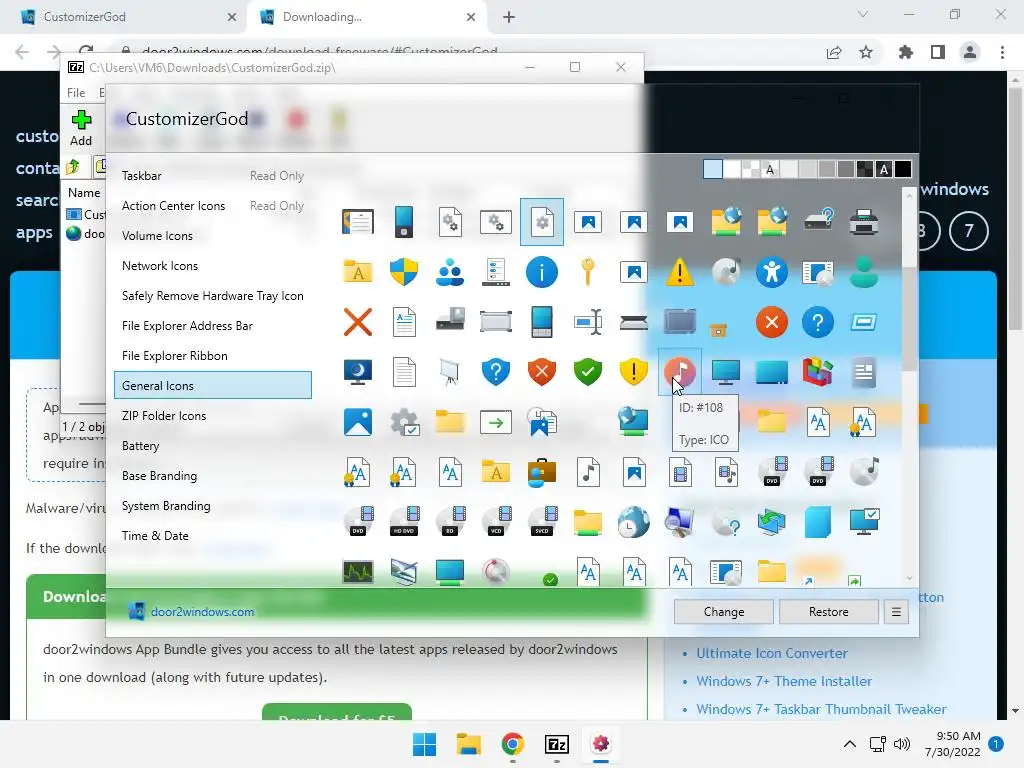Switch to CustomizerGod browser tab
The height and width of the screenshot is (768, 1024).
pyautogui.click(x=124, y=17)
